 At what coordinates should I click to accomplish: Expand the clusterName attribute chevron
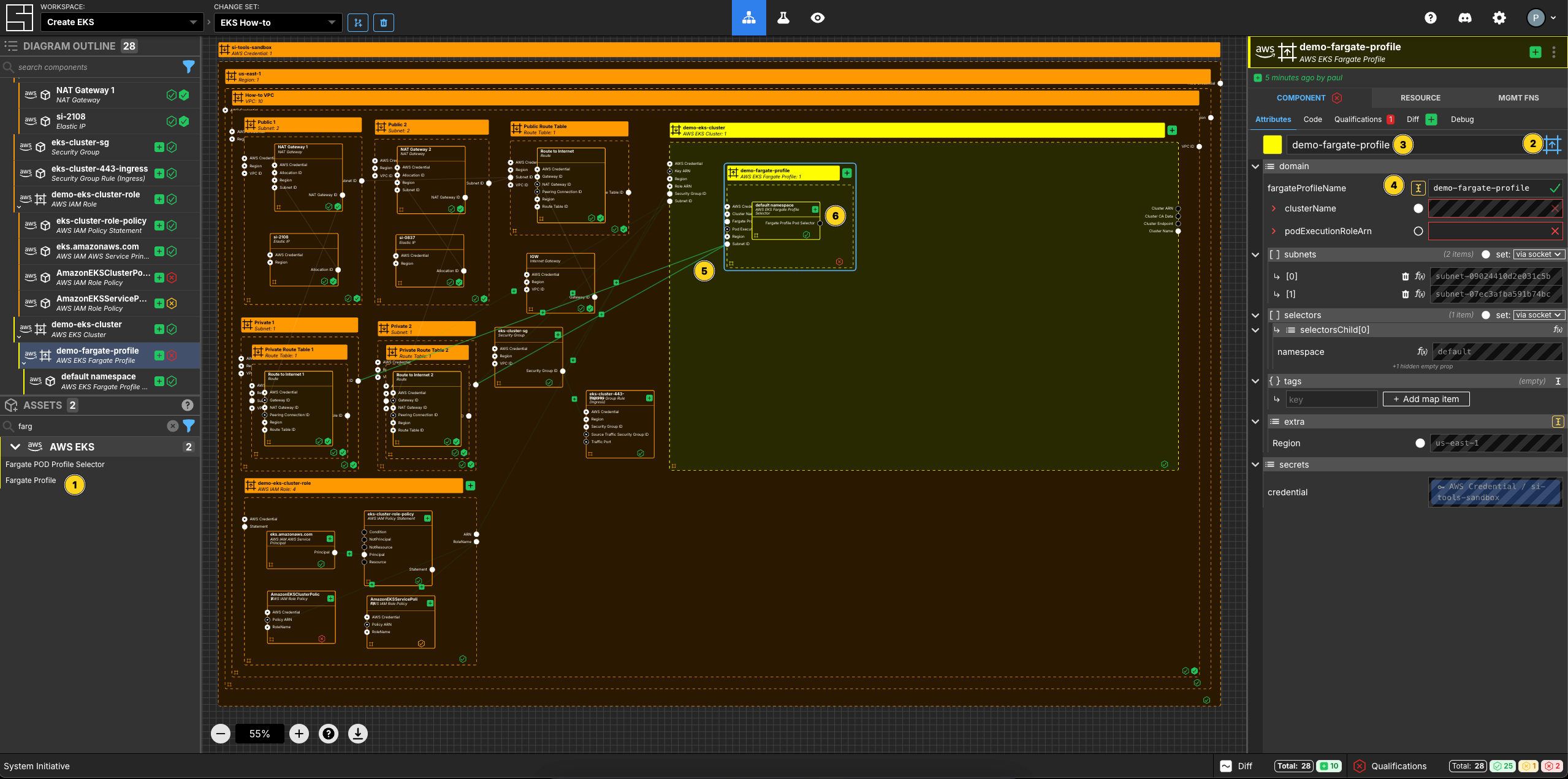tap(1273, 208)
